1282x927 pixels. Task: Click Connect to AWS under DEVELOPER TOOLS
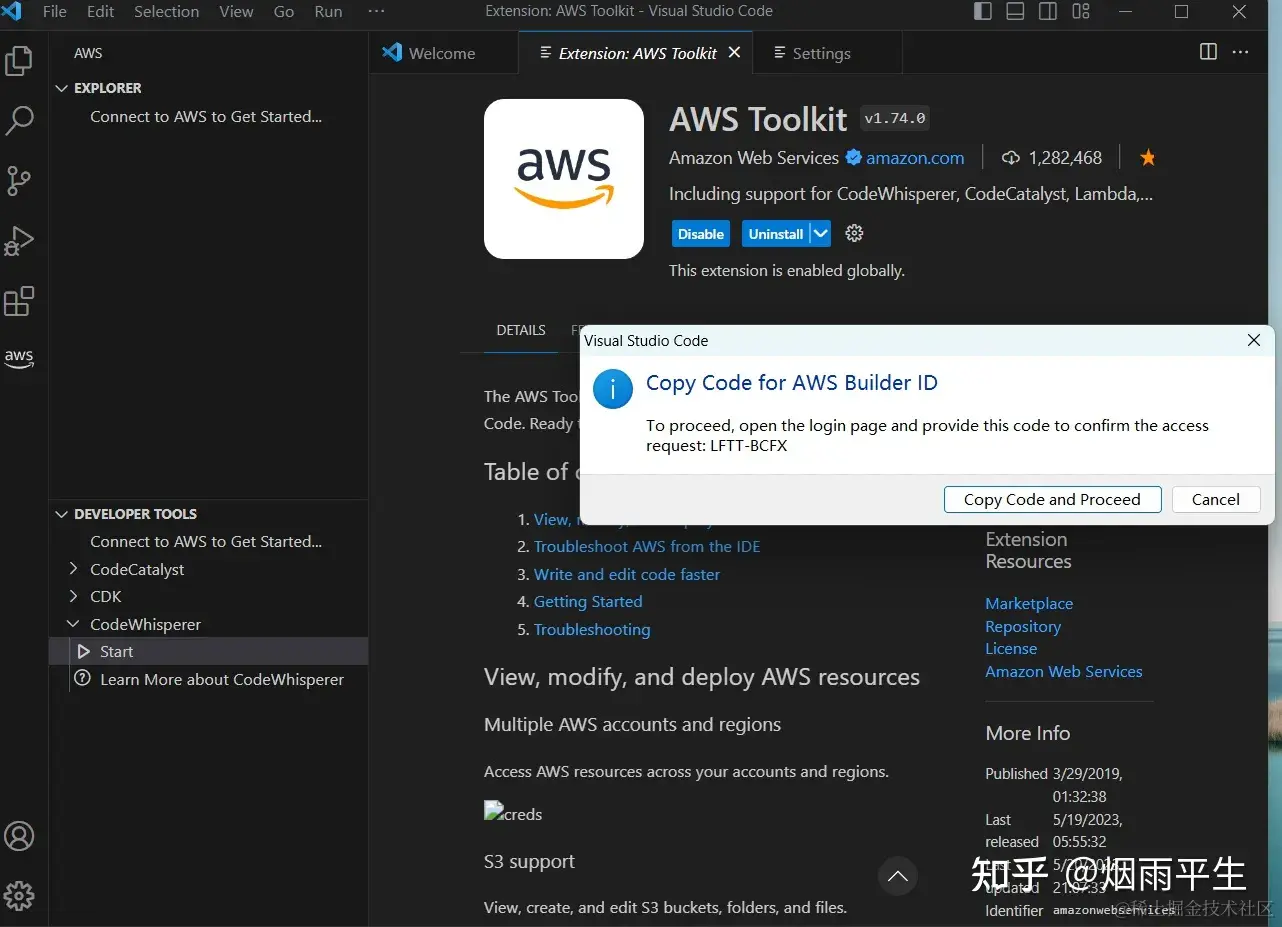point(206,542)
